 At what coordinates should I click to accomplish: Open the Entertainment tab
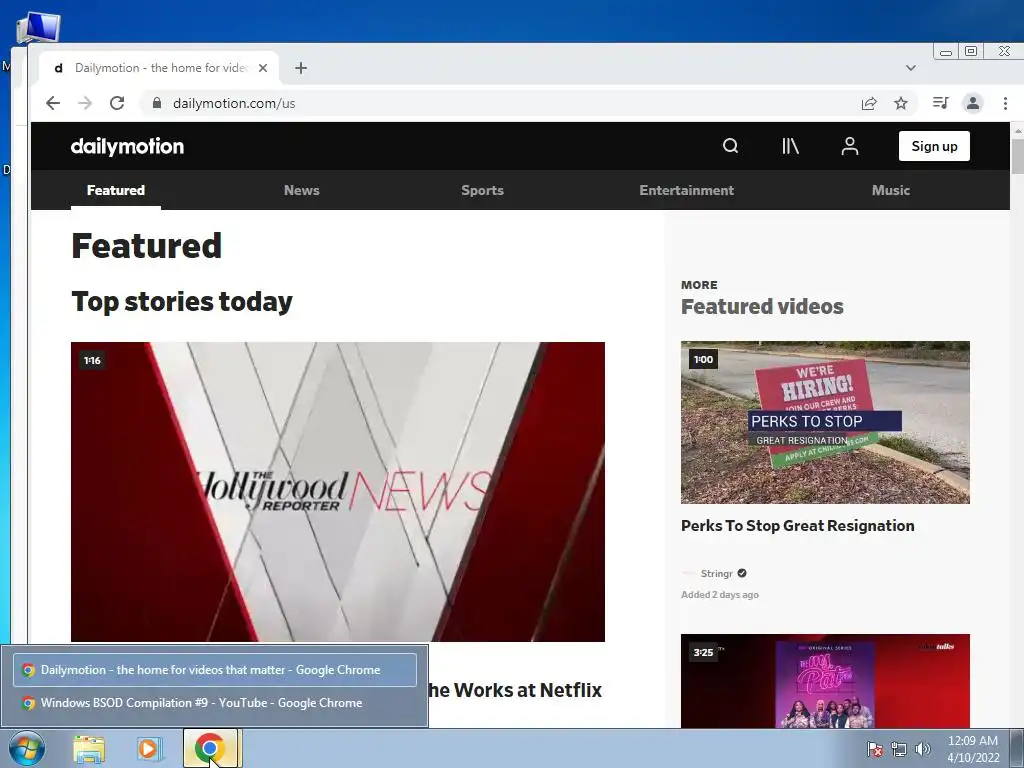click(686, 190)
